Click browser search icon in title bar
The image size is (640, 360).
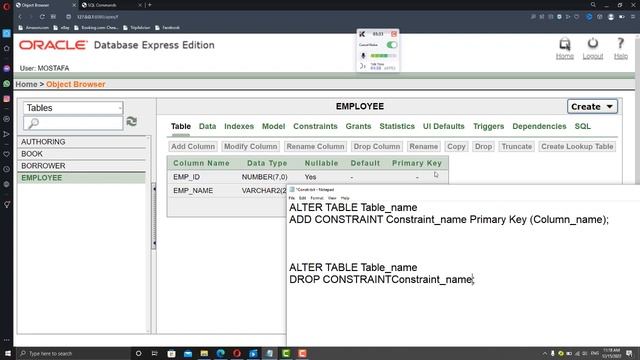[593, 5]
